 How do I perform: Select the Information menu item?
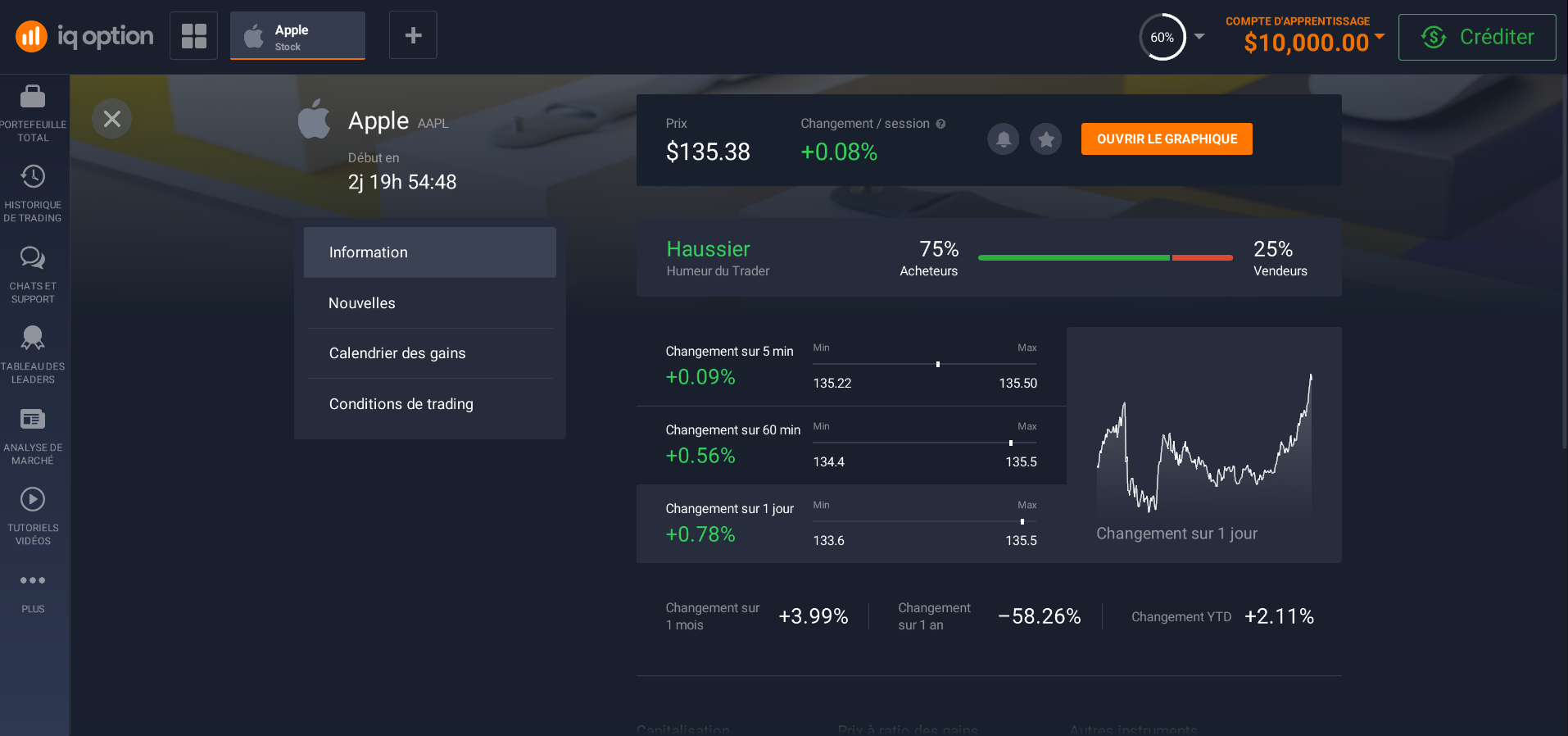pyautogui.click(x=430, y=252)
